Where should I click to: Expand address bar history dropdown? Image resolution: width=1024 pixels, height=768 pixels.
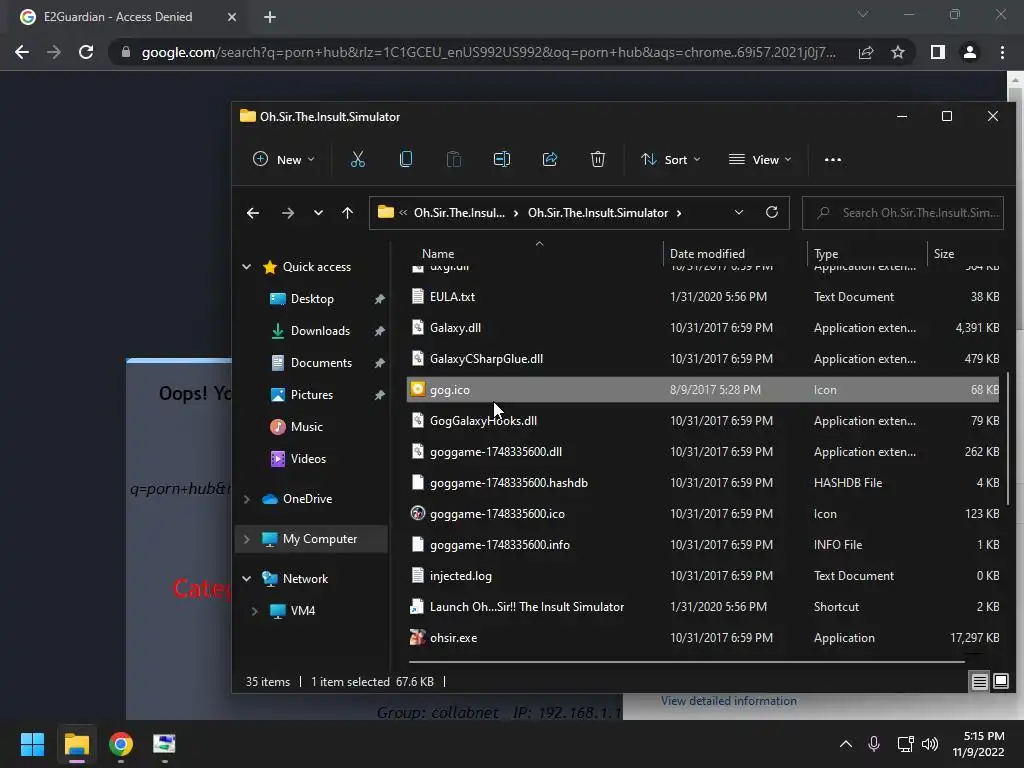pos(739,212)
